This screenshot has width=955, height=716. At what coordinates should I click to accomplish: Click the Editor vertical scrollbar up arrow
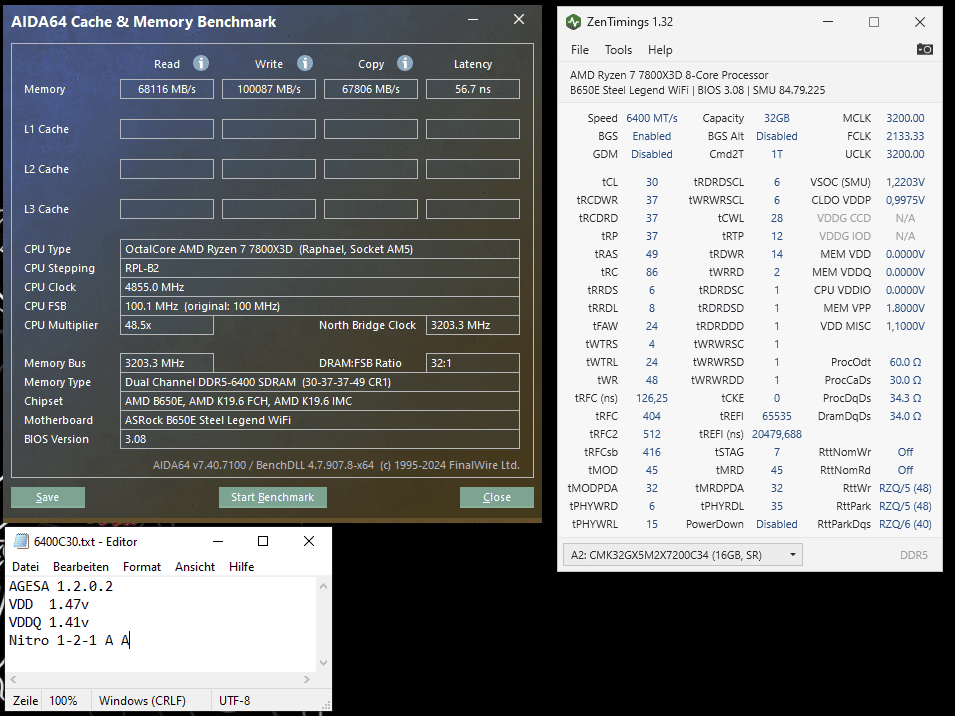click(x=323, y=586)
